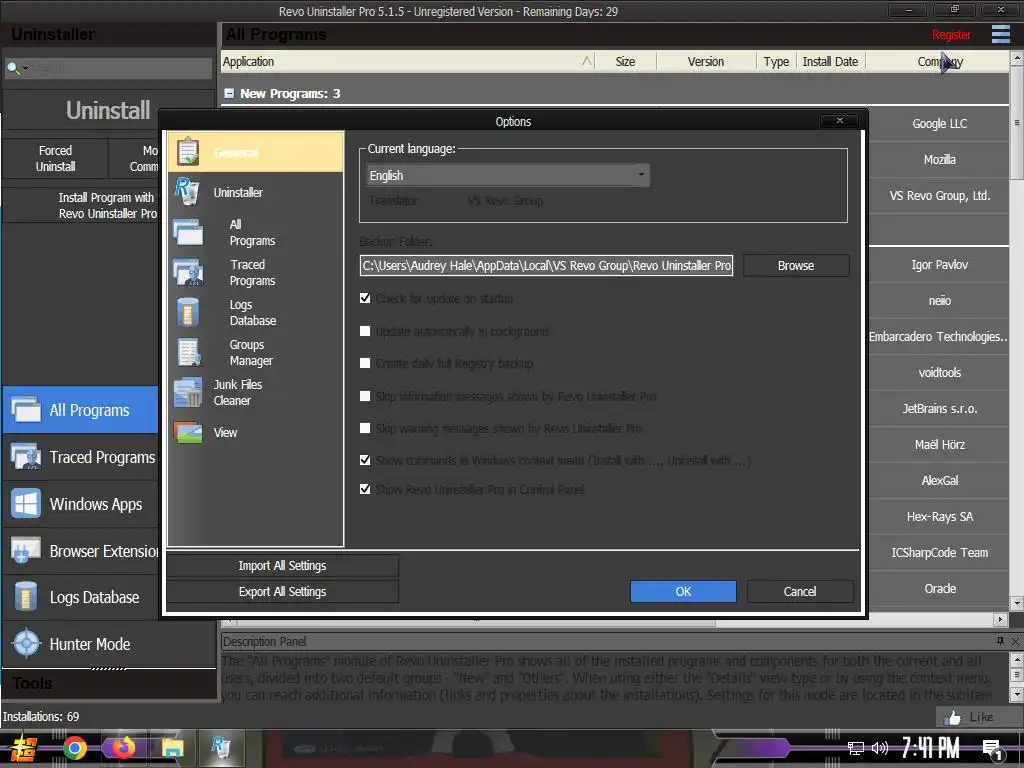Sort by Size column
This screenshot has height=768, width=1024.
(625, 61)
